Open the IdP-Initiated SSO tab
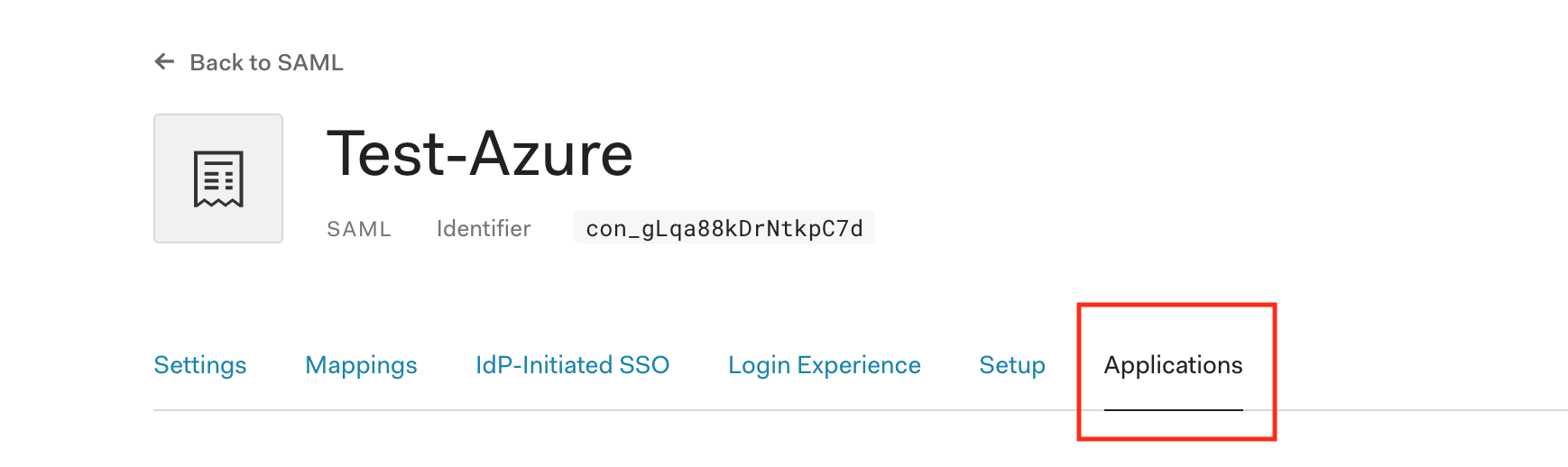Screen dimensions: 1568x467 tap(573, 365)
